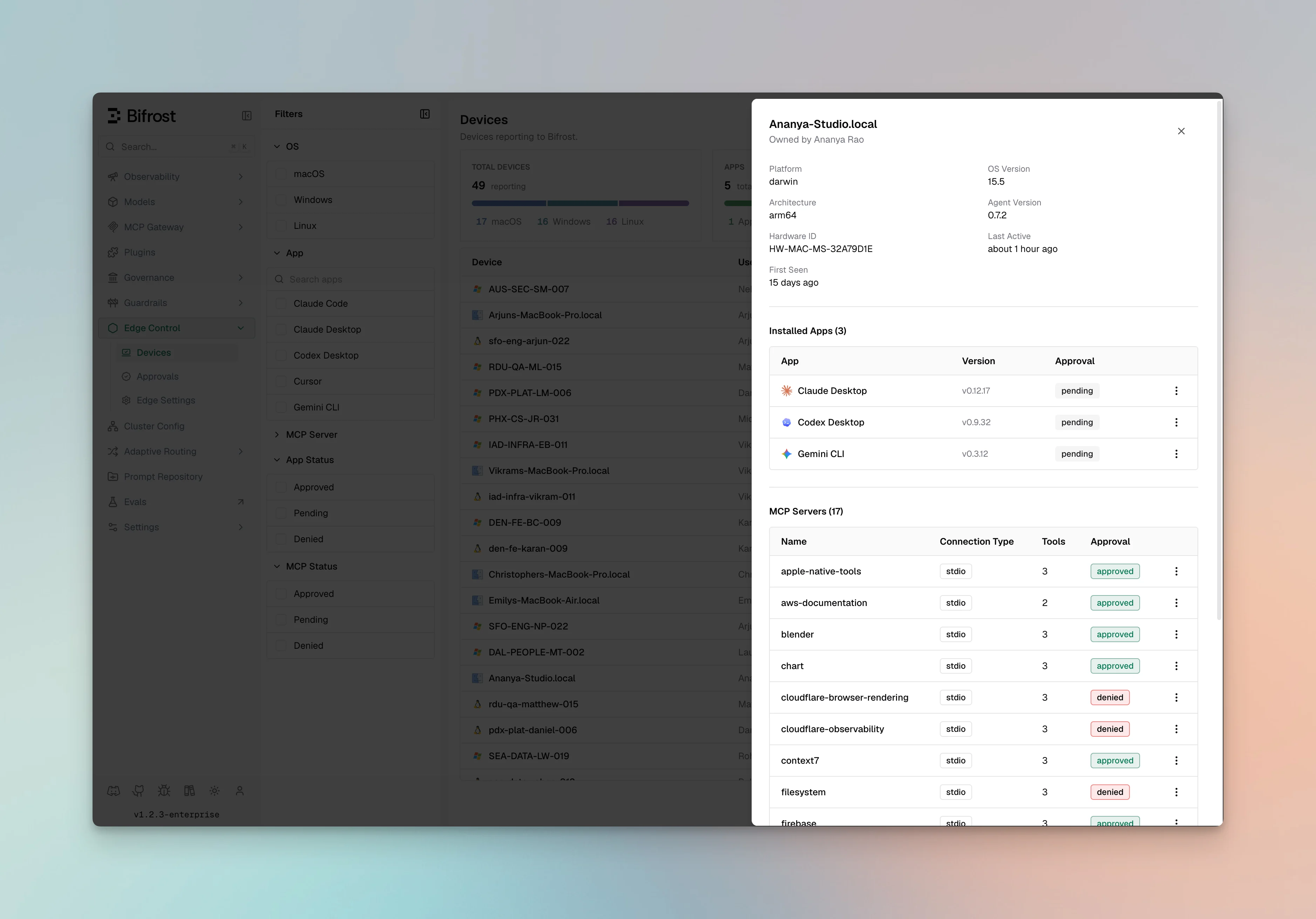This screenshot has width=1316, height=919.
Task: Open the three-dot menu for blender server
Action: pyautogui.click(x=1176, y=634)
